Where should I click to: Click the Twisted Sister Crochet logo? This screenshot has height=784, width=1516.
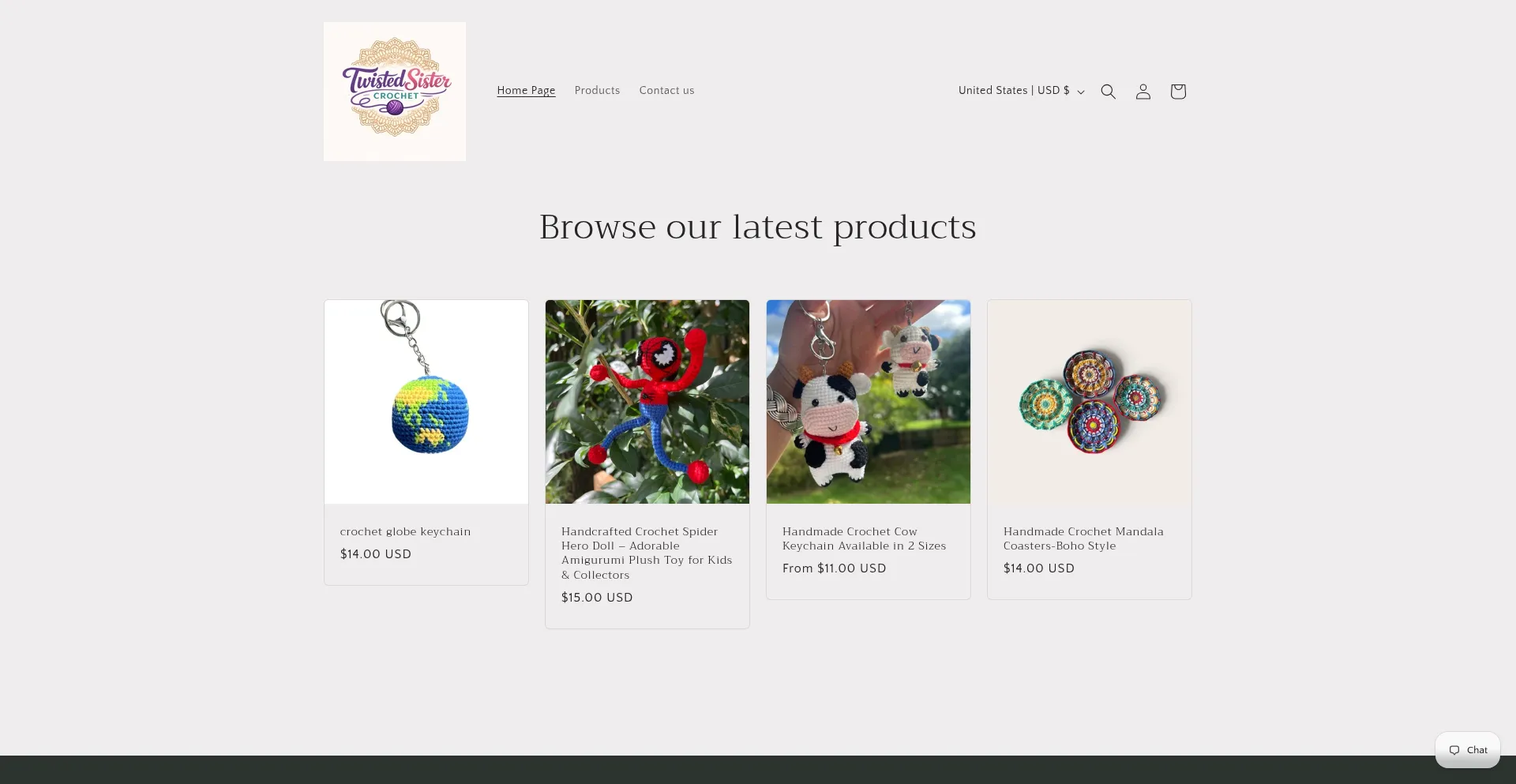(x=395, y=92)
